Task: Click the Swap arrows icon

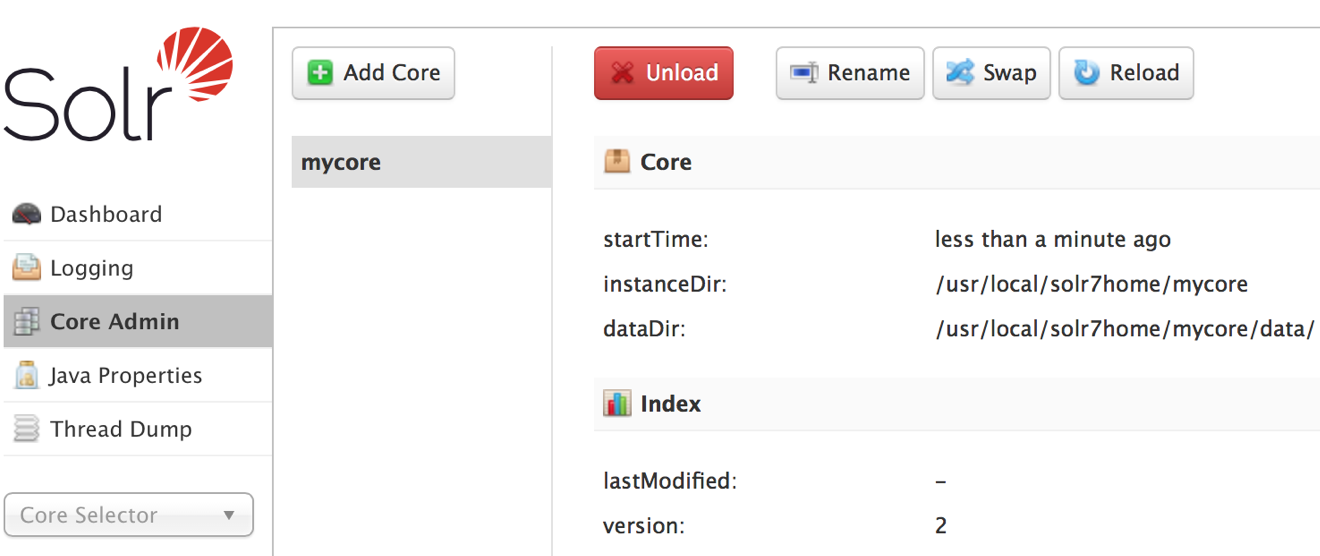Action: (961, 73)
